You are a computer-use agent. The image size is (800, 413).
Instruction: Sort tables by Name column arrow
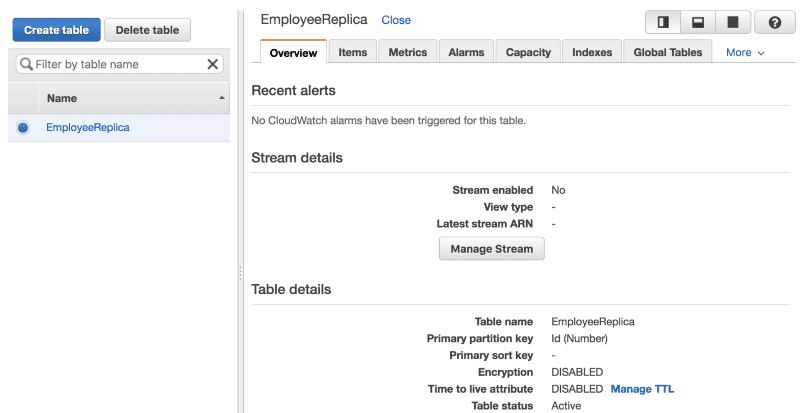[x=221, y=98]
